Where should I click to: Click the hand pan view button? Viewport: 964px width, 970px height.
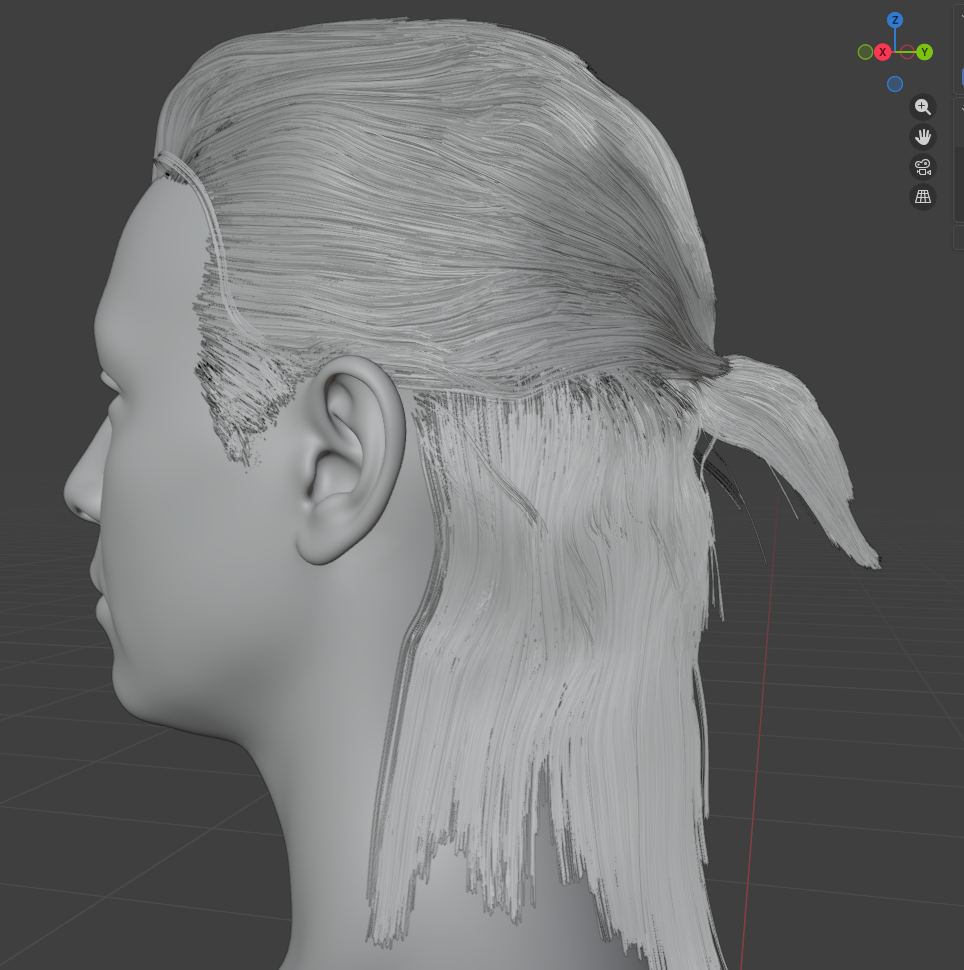(x=922, y=137)
